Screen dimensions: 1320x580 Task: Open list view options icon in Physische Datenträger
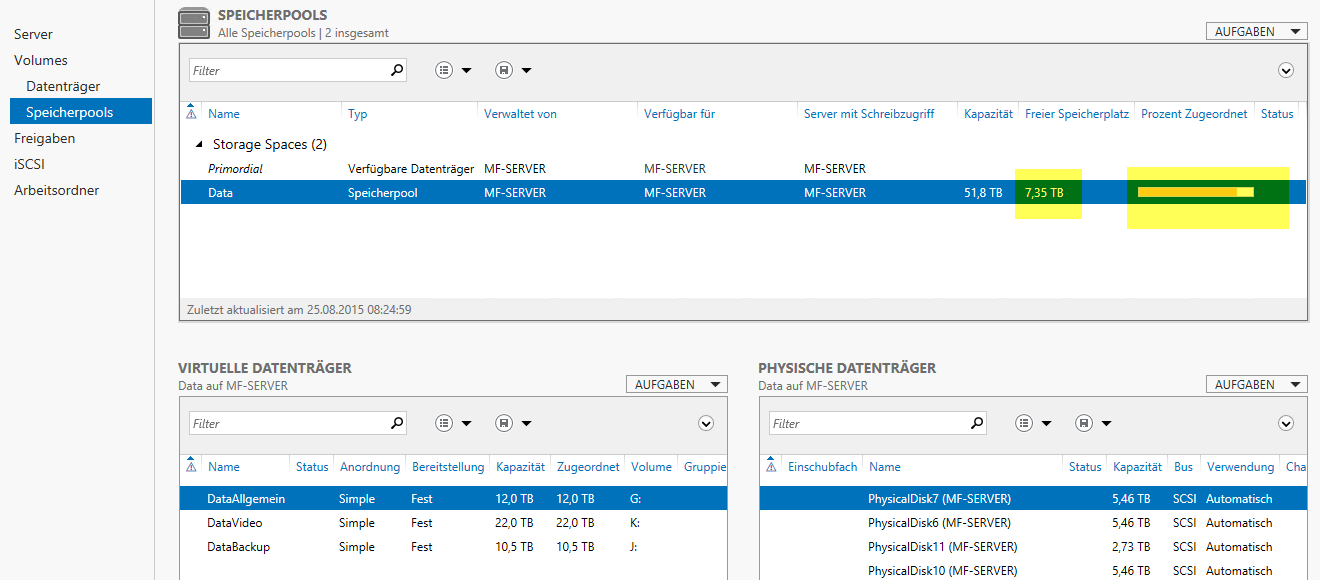[x=1024, y=423]
